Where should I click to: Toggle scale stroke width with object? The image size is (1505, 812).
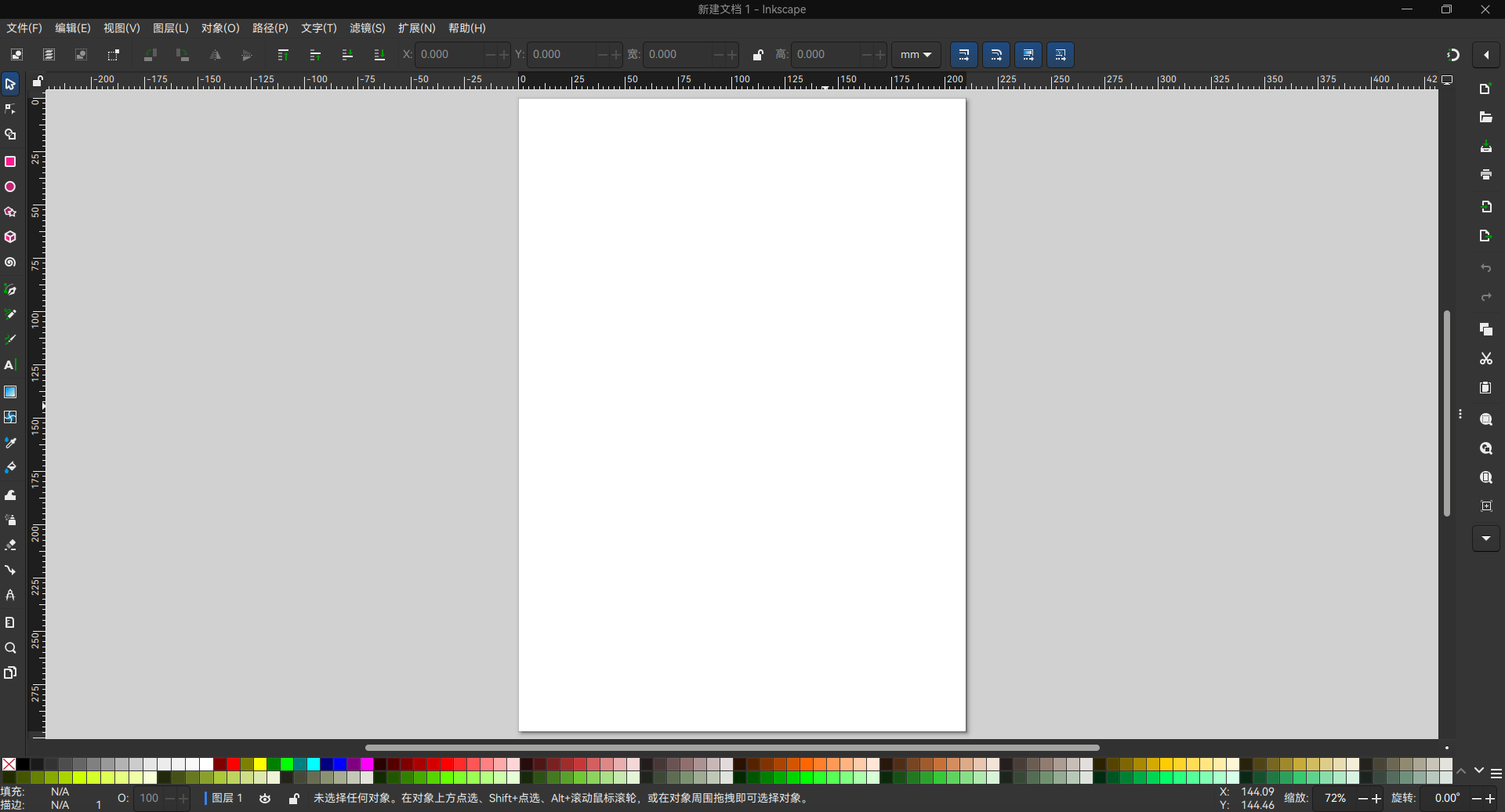pos(964,55)
